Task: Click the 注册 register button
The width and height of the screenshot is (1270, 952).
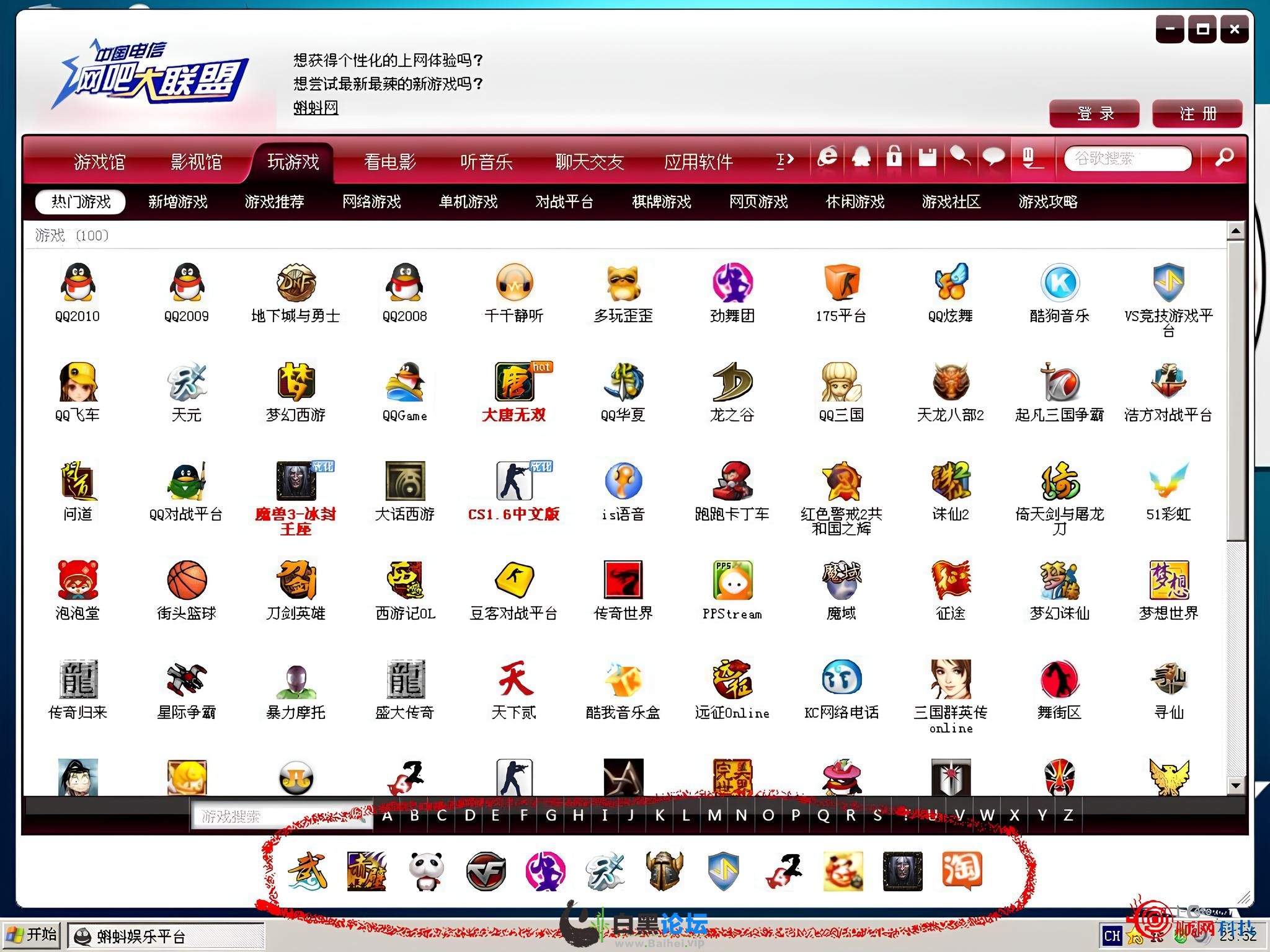Action: pyautogui.click(x=1197, y=113)
